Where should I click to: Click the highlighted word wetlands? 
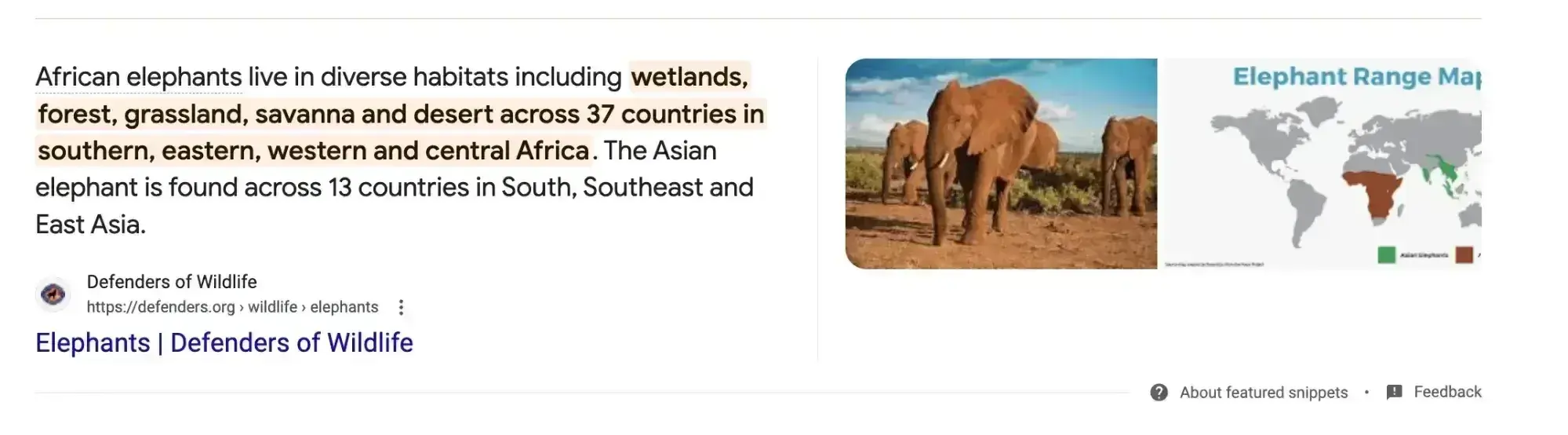(689, 77)
